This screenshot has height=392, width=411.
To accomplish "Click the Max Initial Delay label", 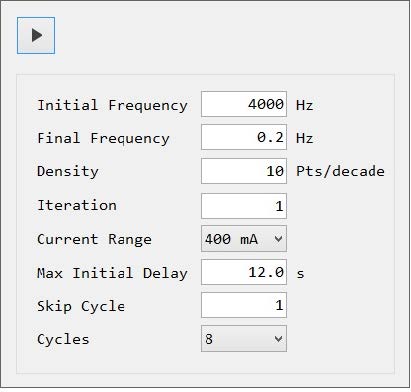I will [x=112, y=273].
